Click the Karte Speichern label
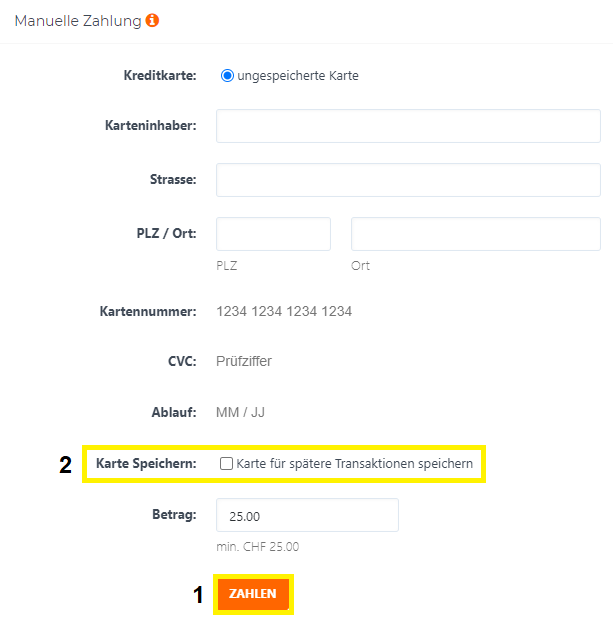This screenshot has width=613, height=622. coord(146,463)
